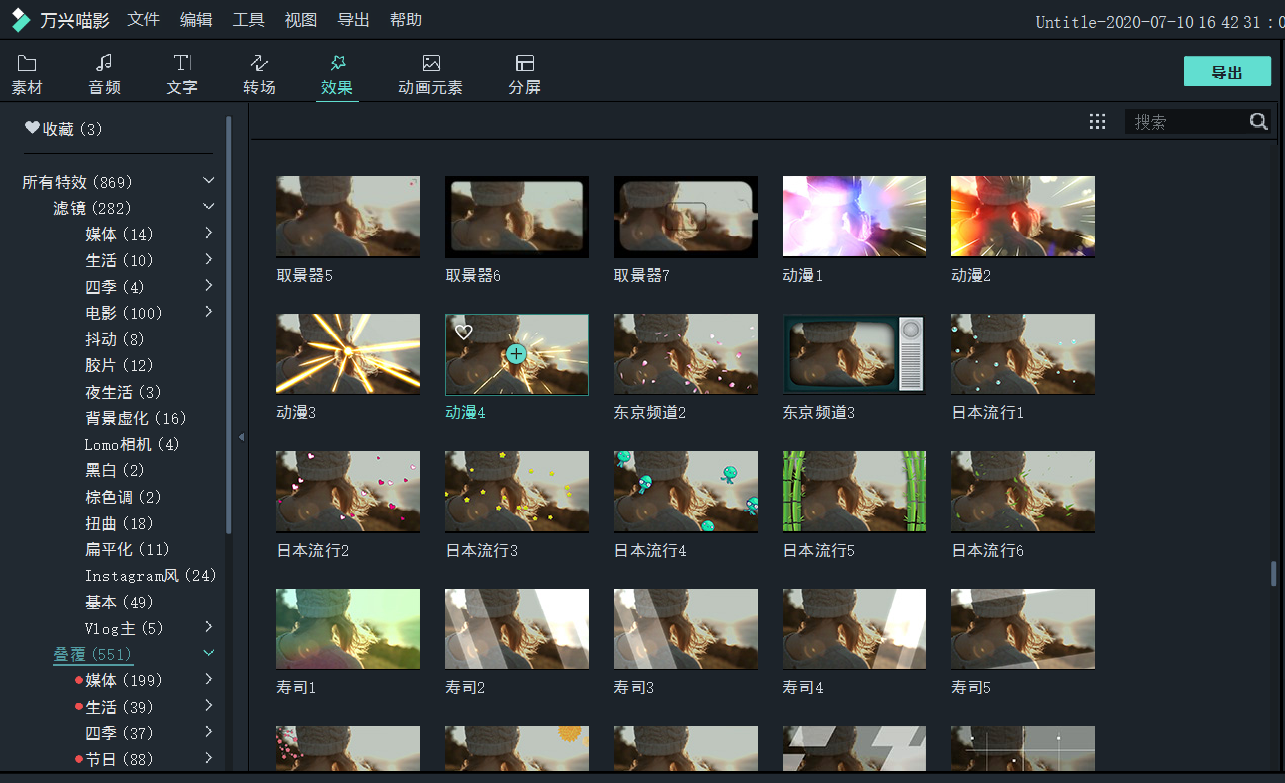The height and width of the screenshot is (783, 1285).
Task: Expand the 生活 (10) arrow
Action: coord(209,259)
